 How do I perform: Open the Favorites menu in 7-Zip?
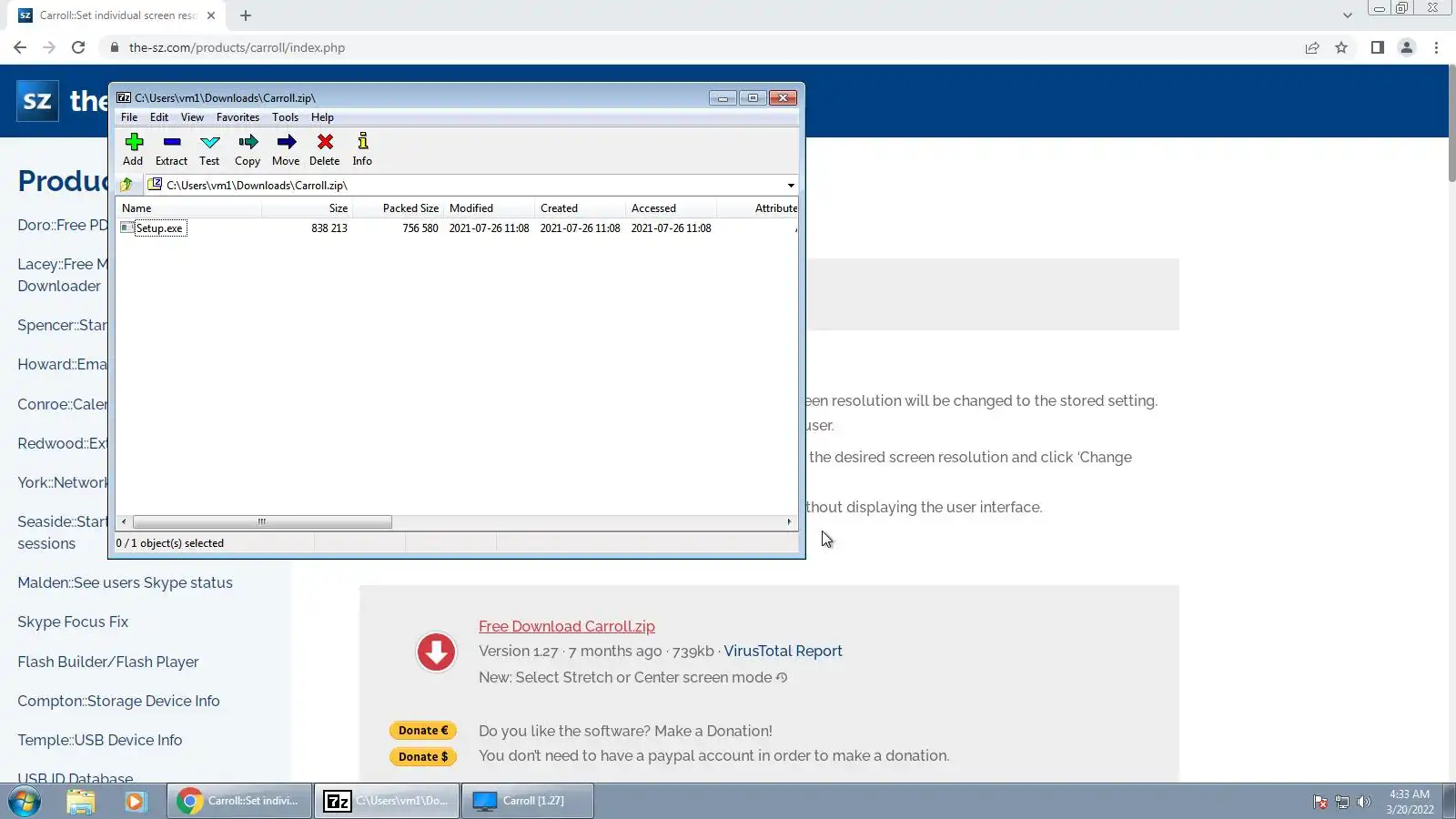click(x=238, y=117)
